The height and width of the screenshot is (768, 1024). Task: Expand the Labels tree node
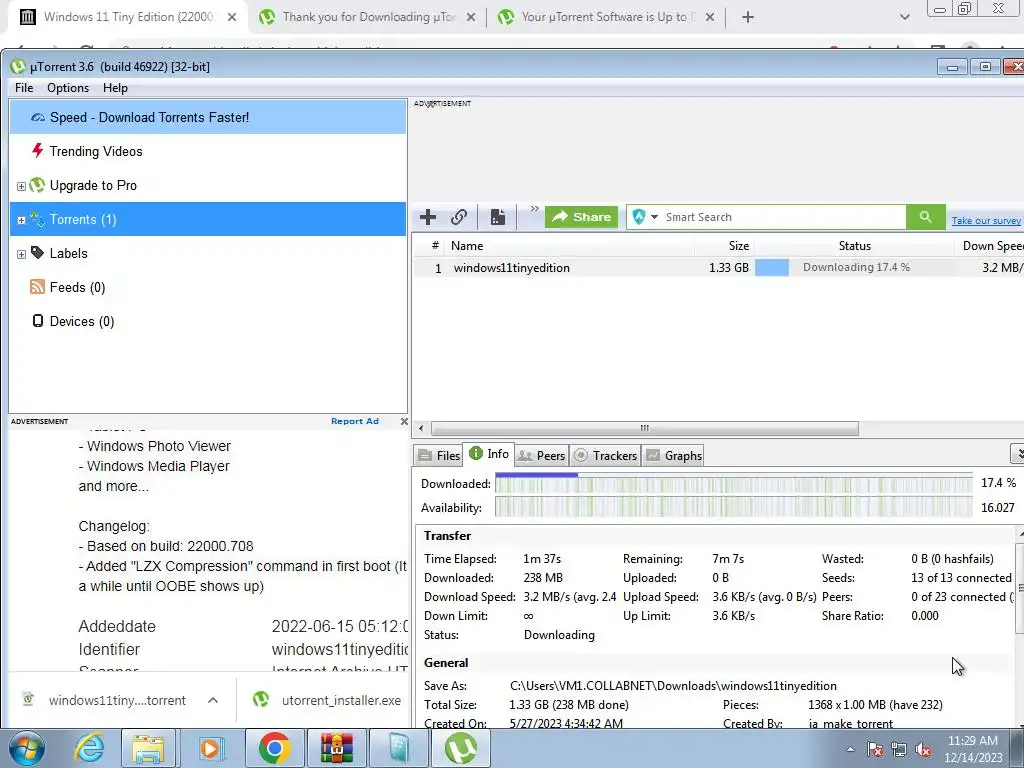(21, 254)
